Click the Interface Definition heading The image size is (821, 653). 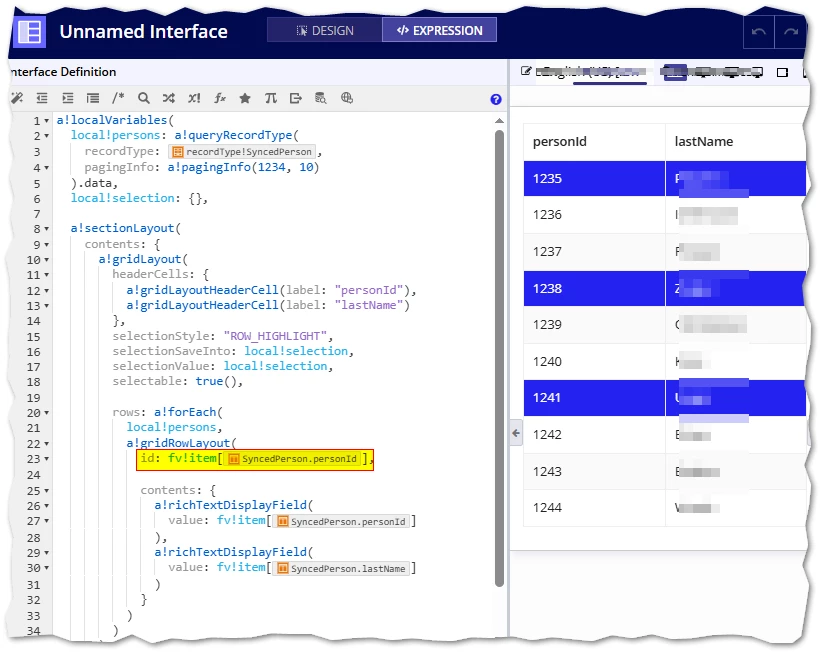coord(63,72)
